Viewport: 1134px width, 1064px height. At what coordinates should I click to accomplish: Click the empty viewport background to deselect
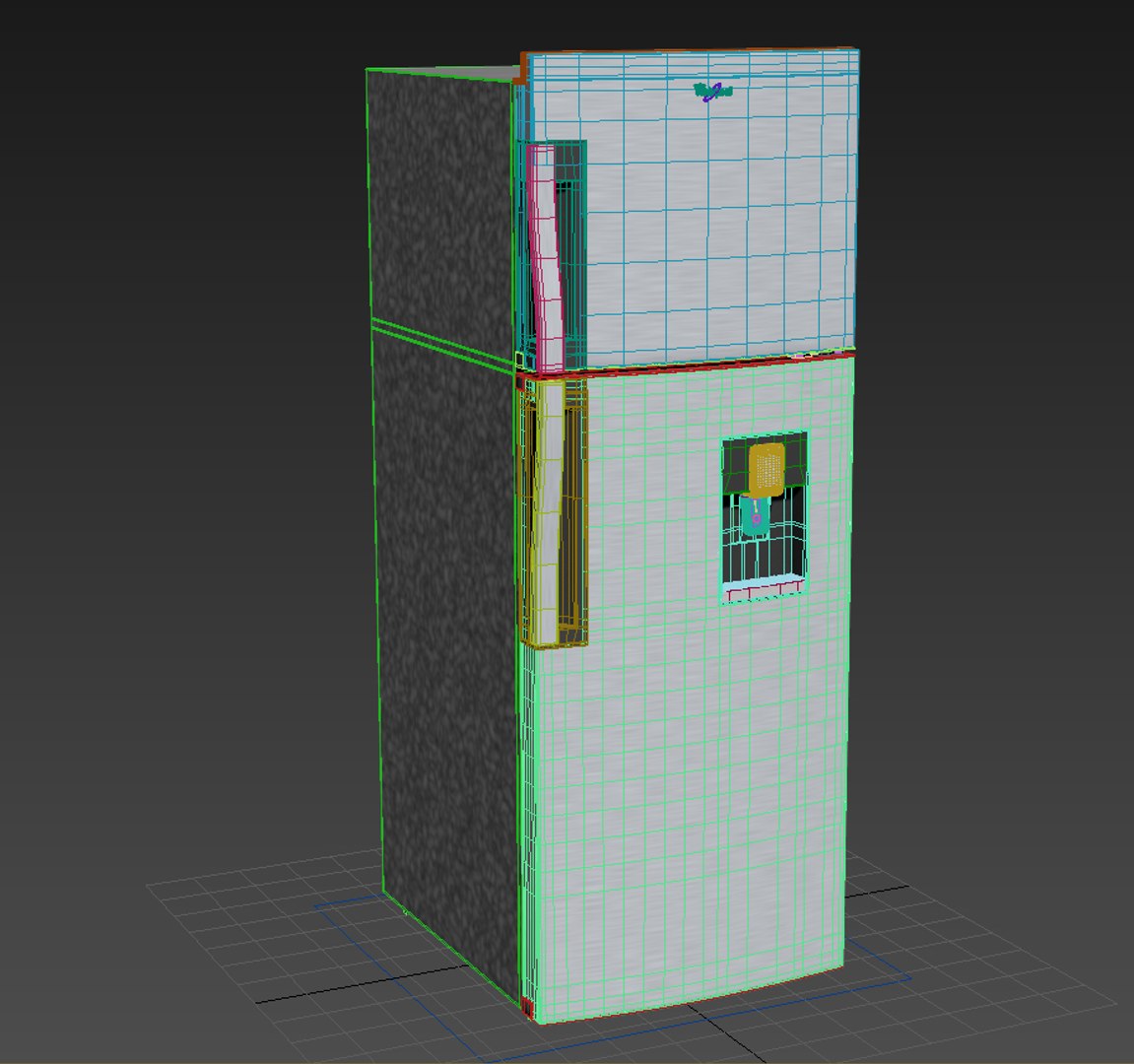[181, 362]
